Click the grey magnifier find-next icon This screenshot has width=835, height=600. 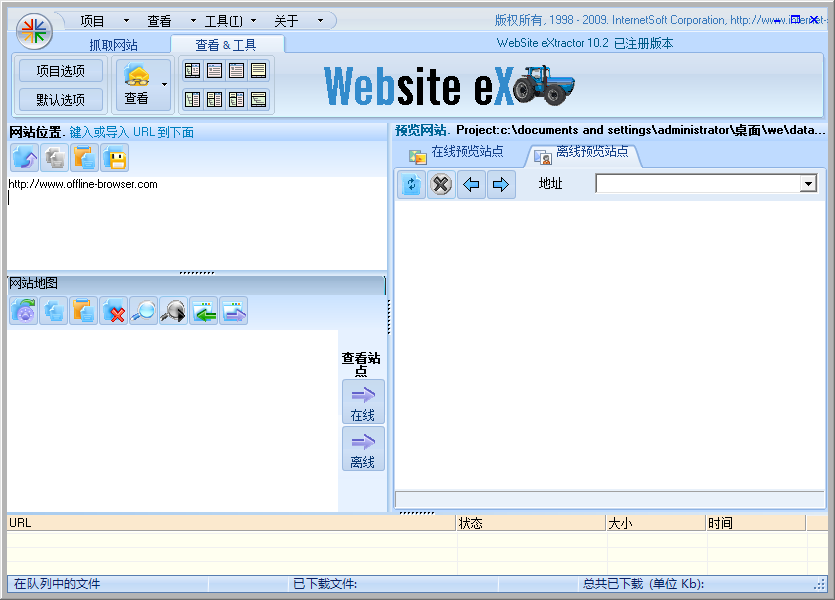click(174, 311)
